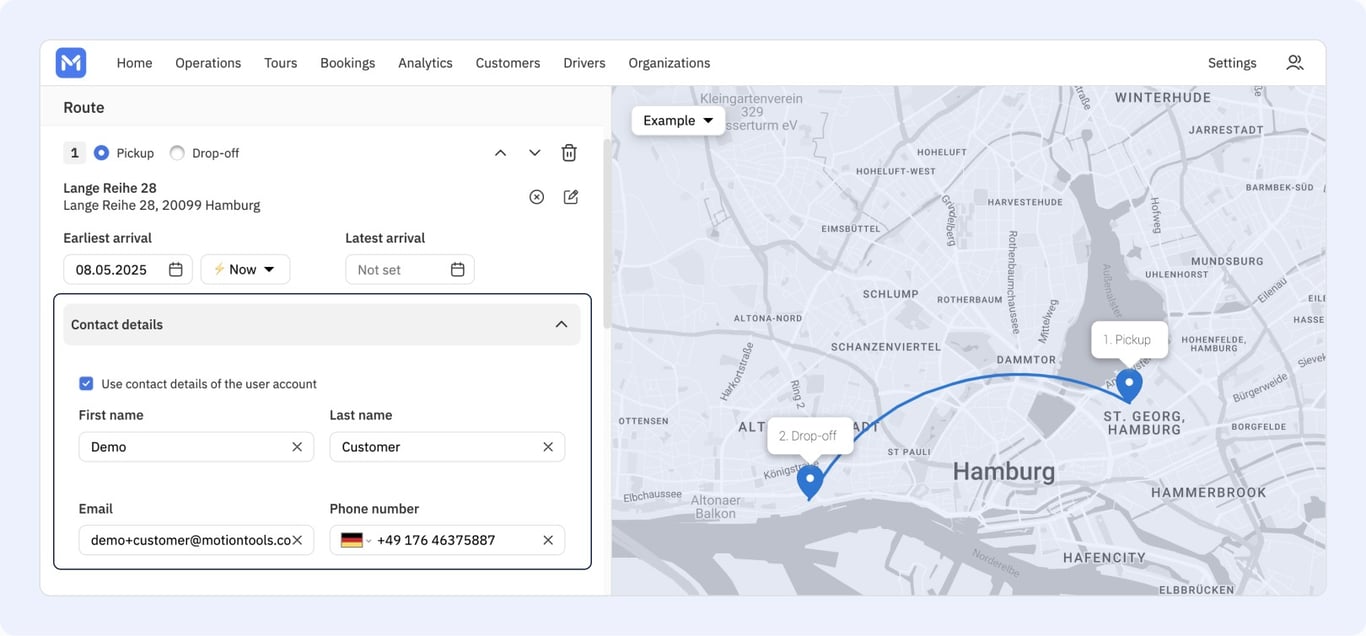Clear the Lange Reihe 28 address
This screenshot has height=636, width=1366.
click(537, 197)
